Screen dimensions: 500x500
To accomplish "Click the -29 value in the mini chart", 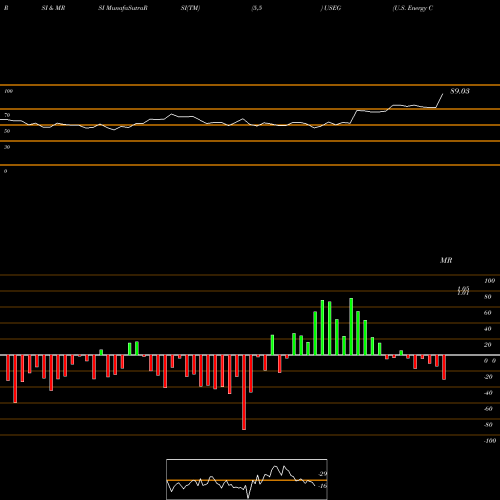I will tap(323, 474).
